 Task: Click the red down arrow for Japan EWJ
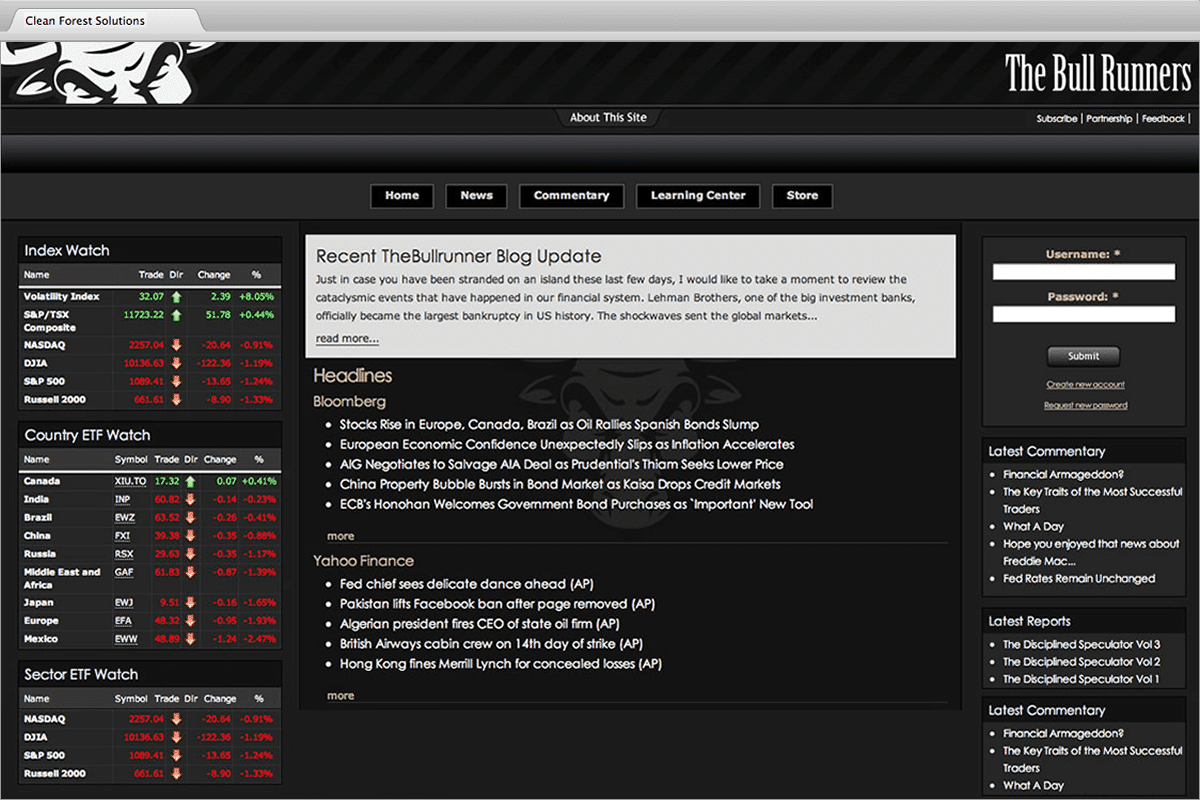[x=189, y=603]
